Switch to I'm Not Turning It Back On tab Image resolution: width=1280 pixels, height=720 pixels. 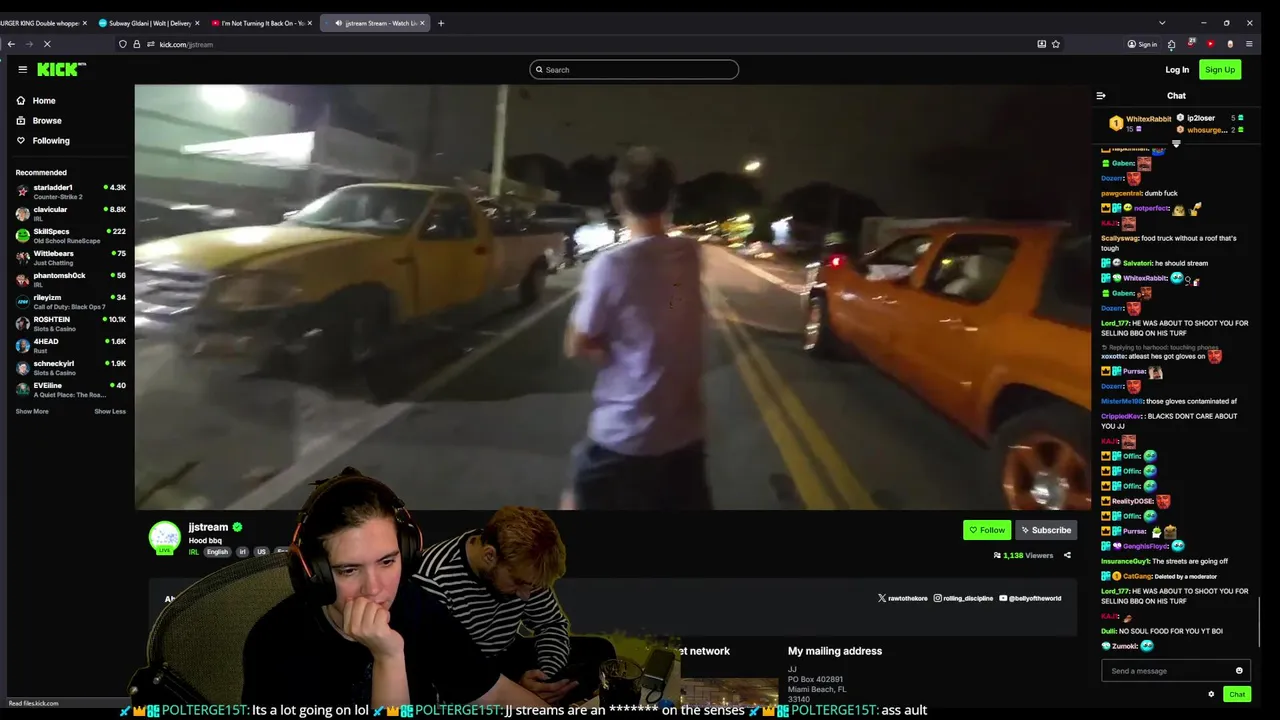[262, 23]
